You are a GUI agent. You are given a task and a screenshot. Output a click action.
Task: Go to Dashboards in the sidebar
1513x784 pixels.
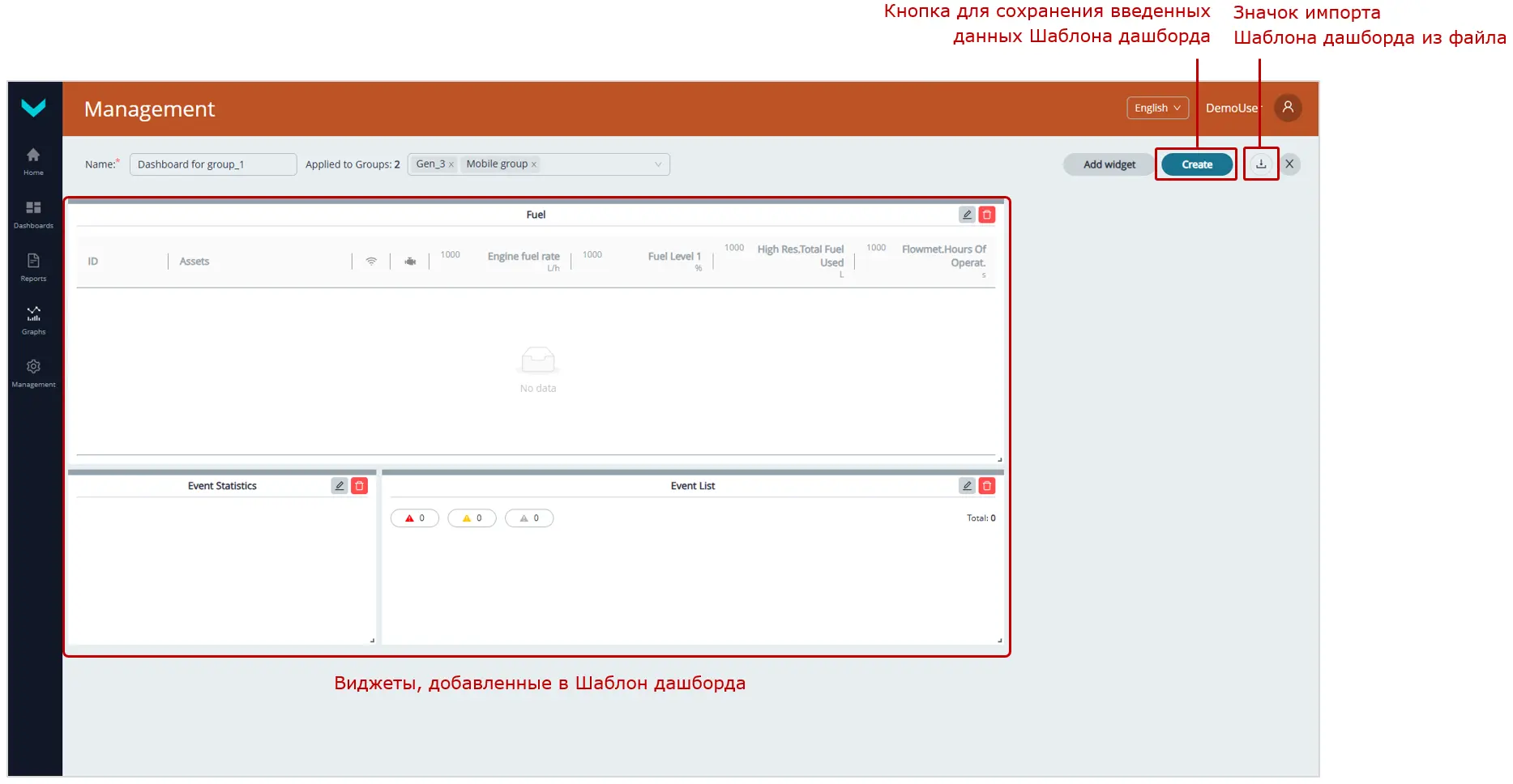coord(33,214)
